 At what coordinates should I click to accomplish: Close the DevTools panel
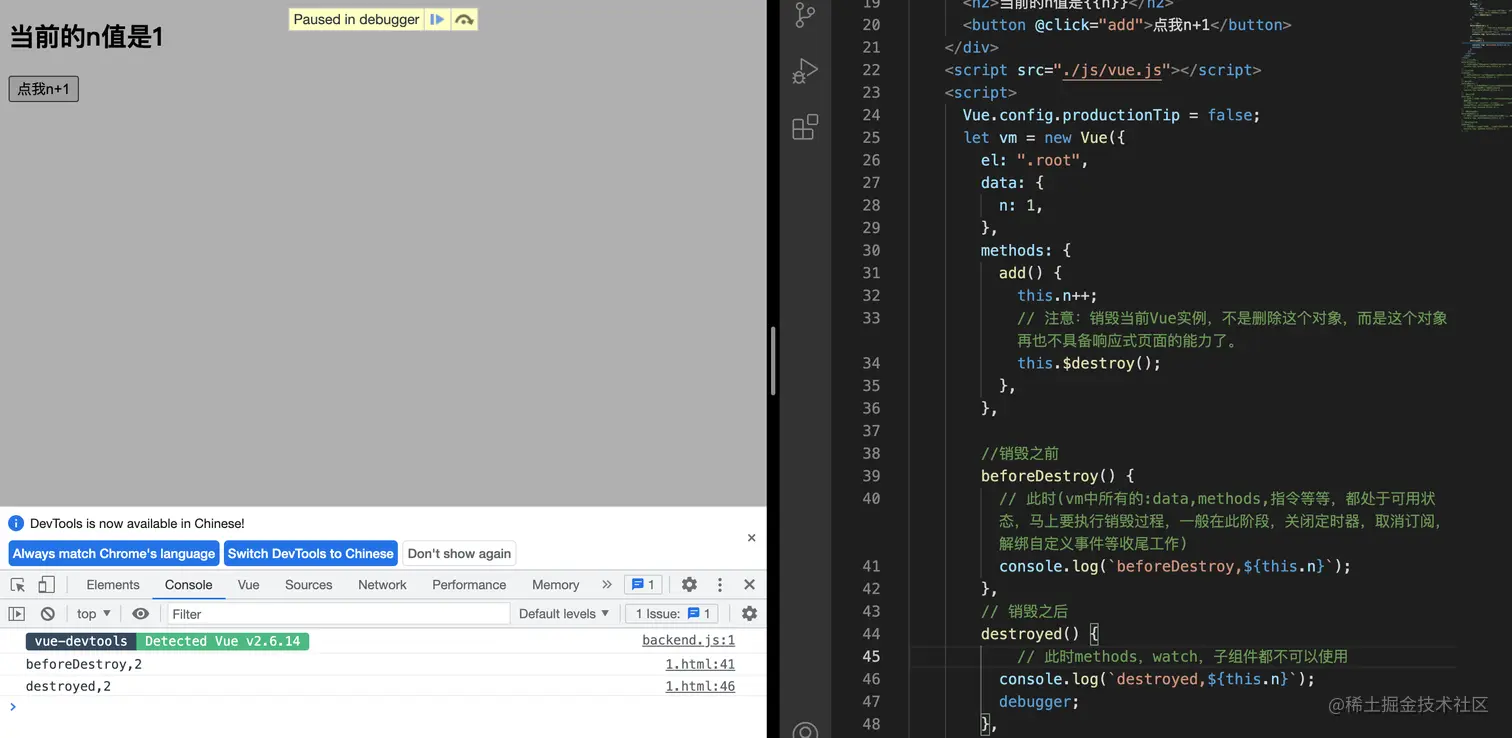coord(749,585)
